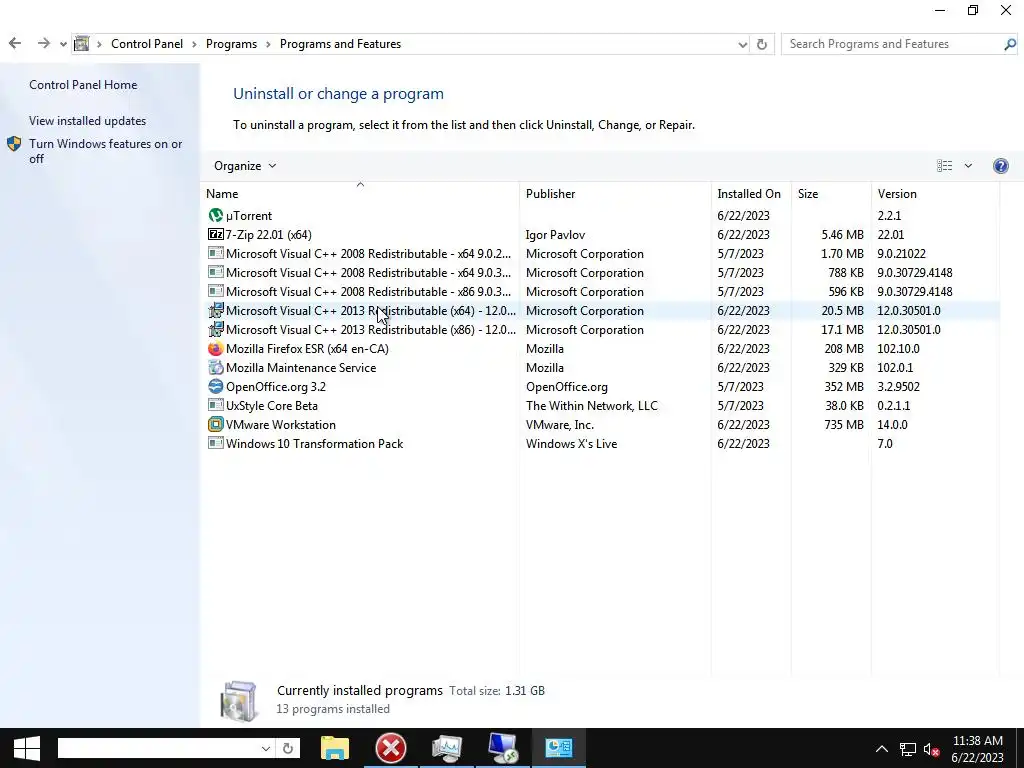Click the change view icon
This screenshot has height=768, width=1024.
(x=944, y=166)
